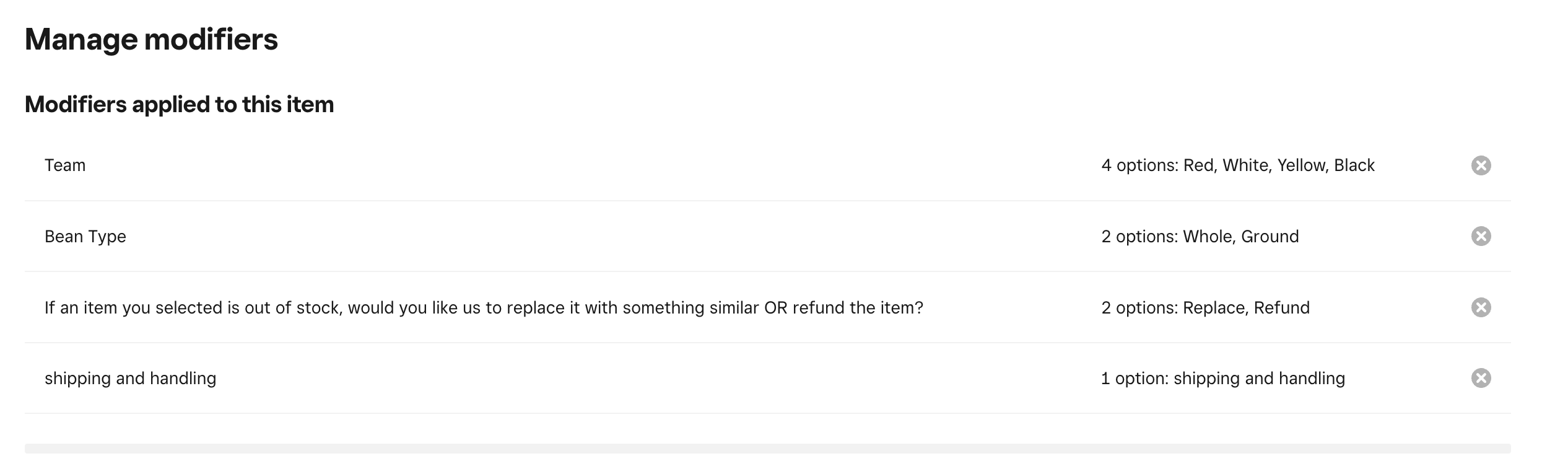1568x461 pixels.
Task: Select the out of stock question modifier text
Action: click(x=484, y=308)
